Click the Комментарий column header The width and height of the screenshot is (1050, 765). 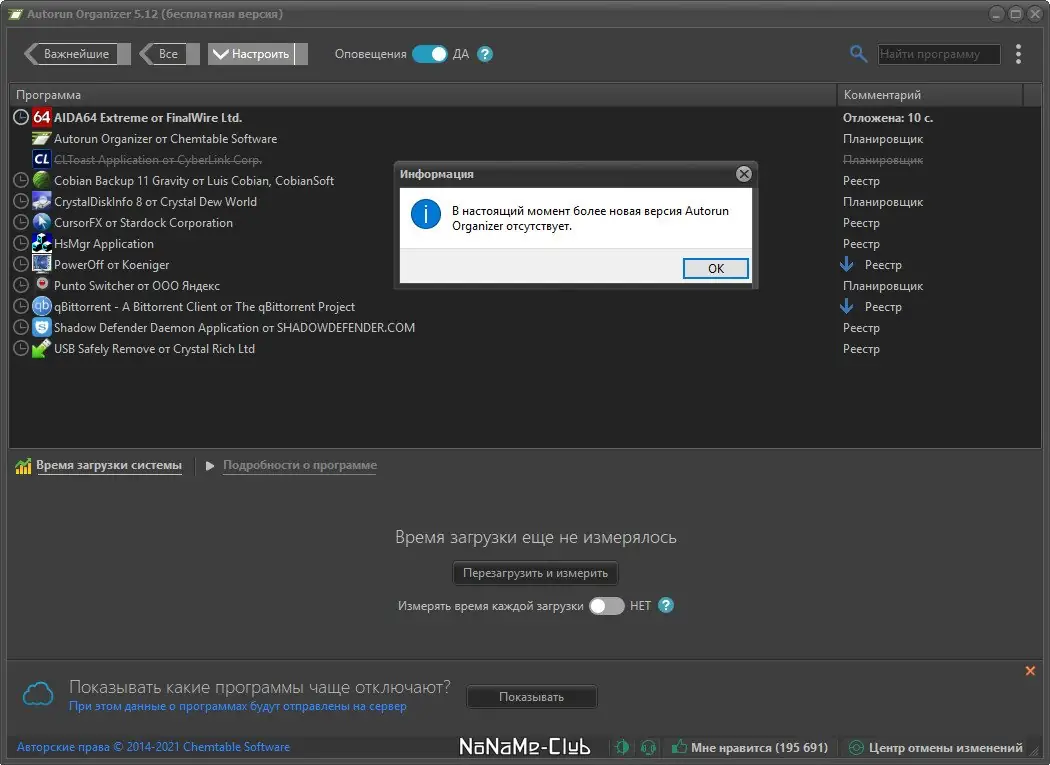930,95
